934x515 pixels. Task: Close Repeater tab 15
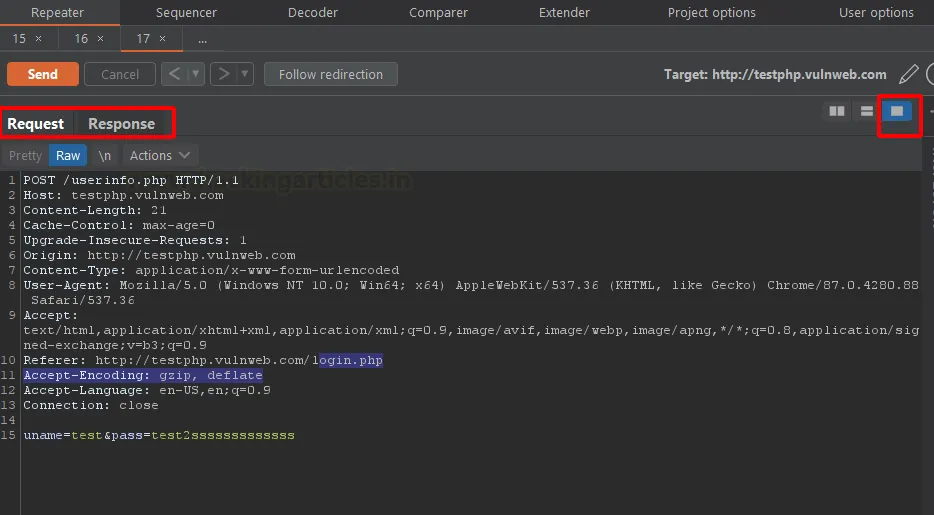[x=39, y=39]
